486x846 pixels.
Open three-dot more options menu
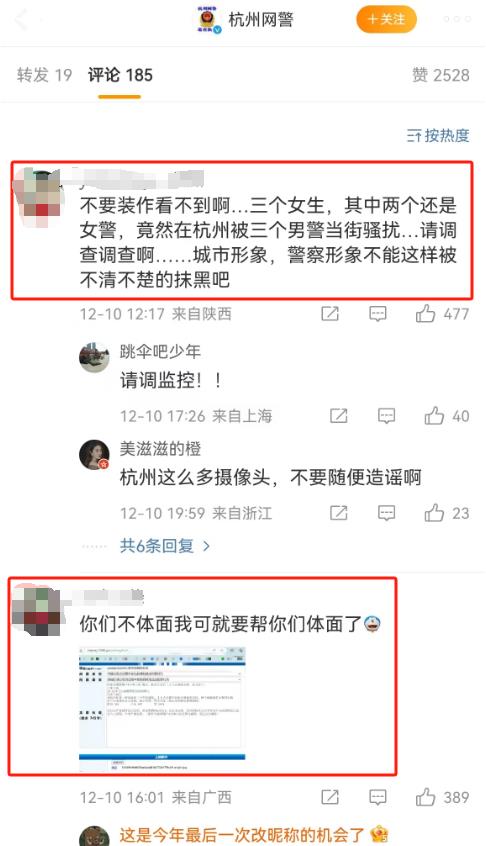[x=457, y=19]
